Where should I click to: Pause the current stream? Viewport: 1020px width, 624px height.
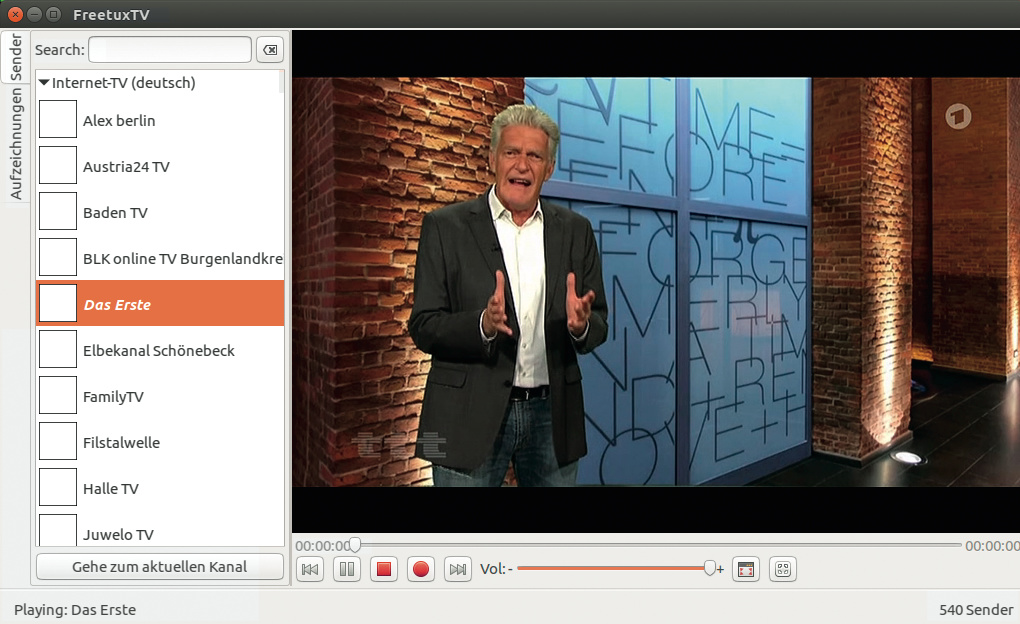click(347, 569)
